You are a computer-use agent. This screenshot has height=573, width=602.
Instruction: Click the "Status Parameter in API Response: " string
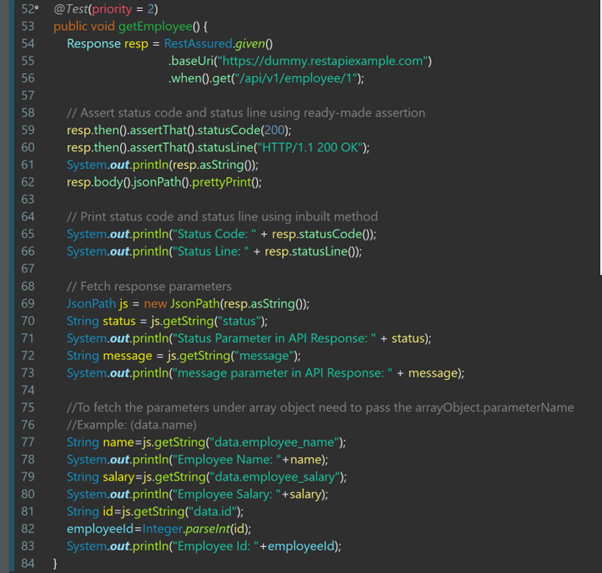pyautogui.click(x=280, y=338)
